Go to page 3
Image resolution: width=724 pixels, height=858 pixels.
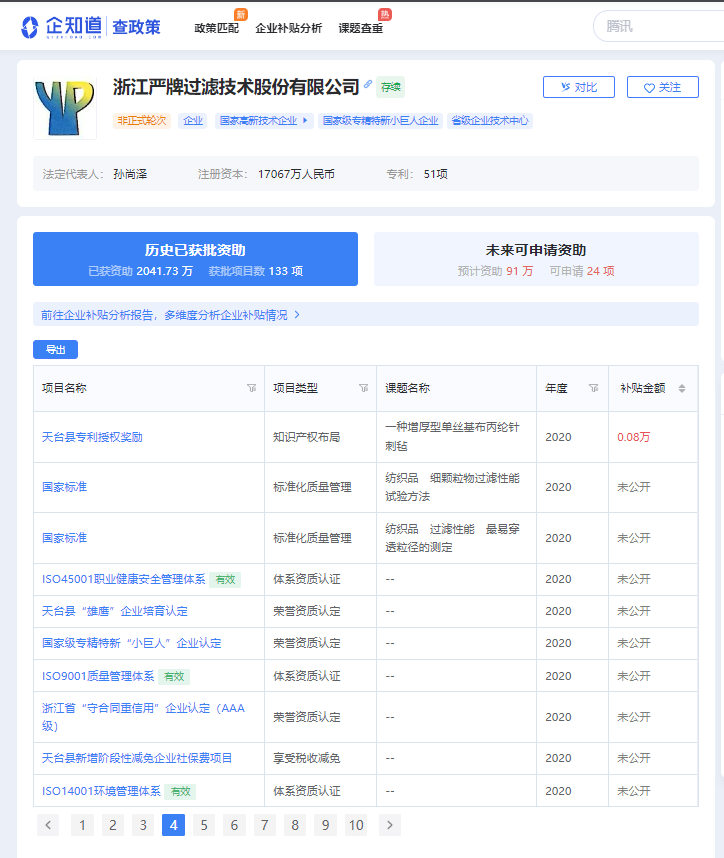[143, 825]
